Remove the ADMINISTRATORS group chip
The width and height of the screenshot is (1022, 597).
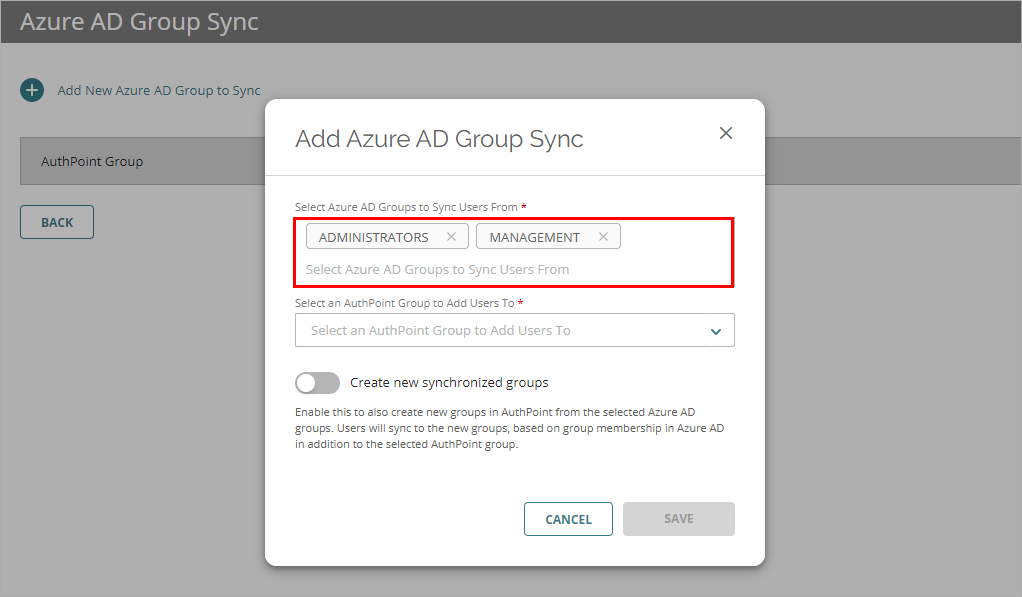pyautogui.click(x=452, y=236)
